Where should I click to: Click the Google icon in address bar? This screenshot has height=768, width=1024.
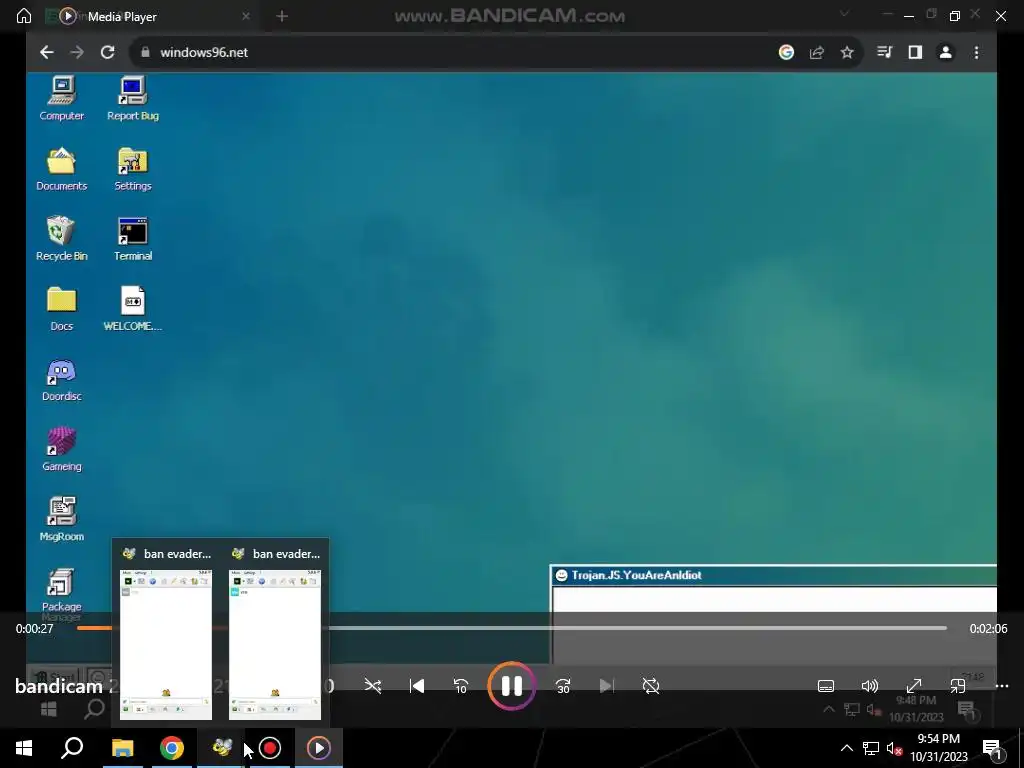point(786,52)
